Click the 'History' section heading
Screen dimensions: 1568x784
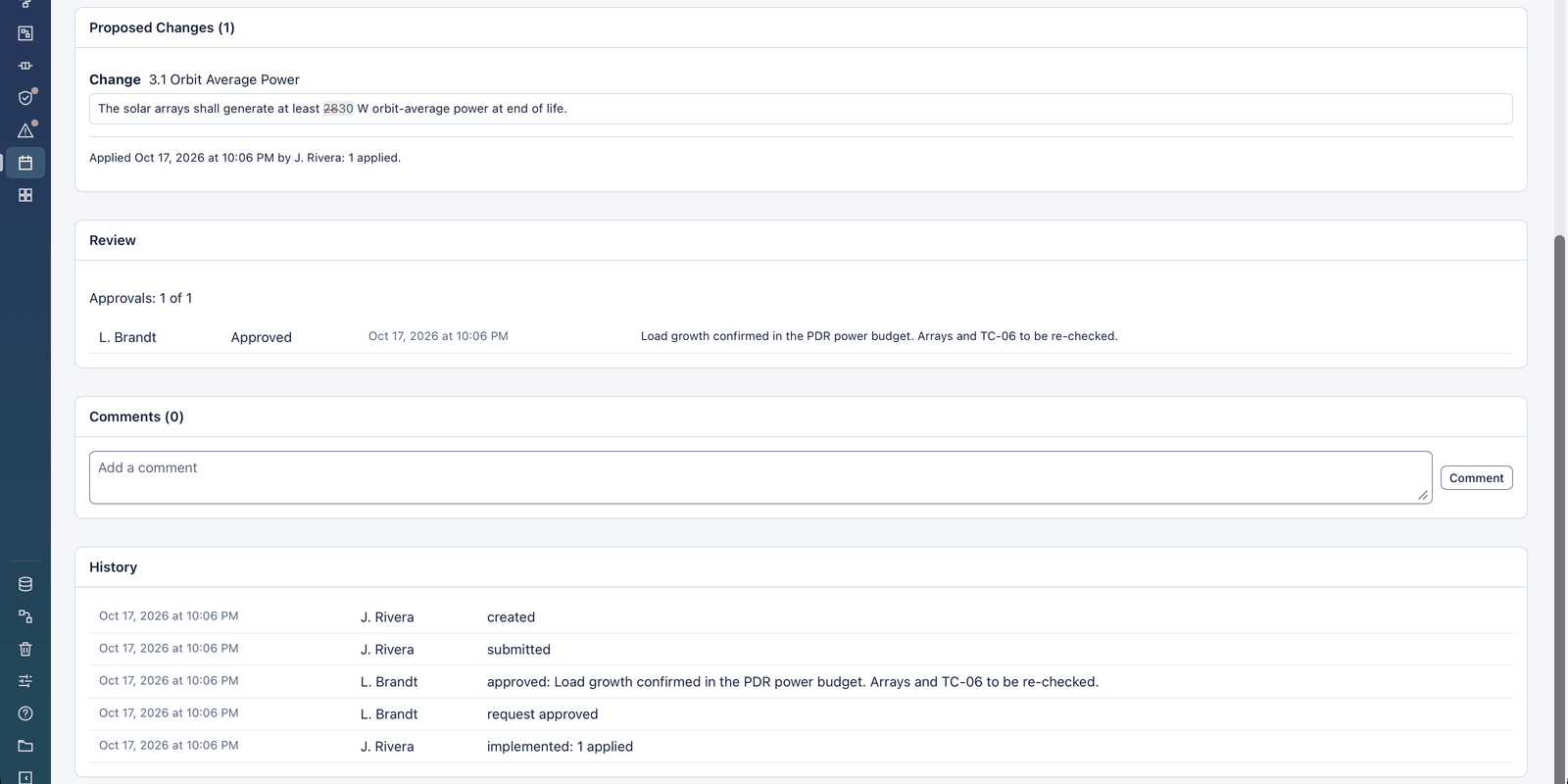[x=113, y=567]
